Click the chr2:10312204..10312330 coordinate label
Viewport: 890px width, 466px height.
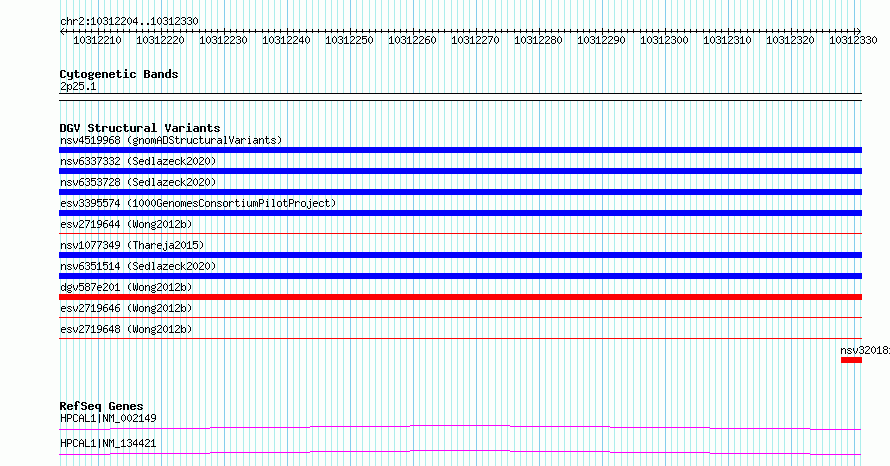(129, 21)
